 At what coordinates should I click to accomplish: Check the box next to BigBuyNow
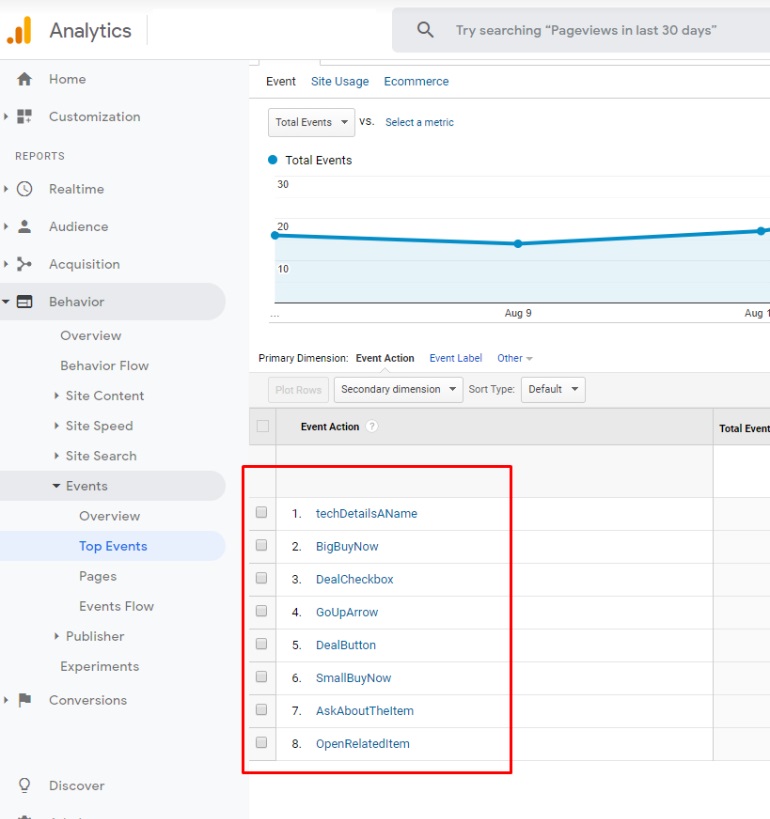click(262, 546)
